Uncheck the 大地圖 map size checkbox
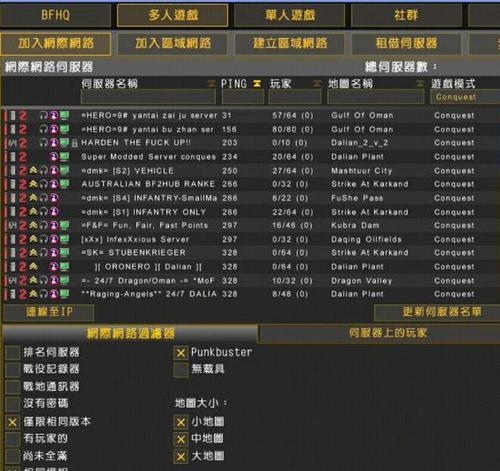Viewport: 500px width, 471px height. coord(181,456)
